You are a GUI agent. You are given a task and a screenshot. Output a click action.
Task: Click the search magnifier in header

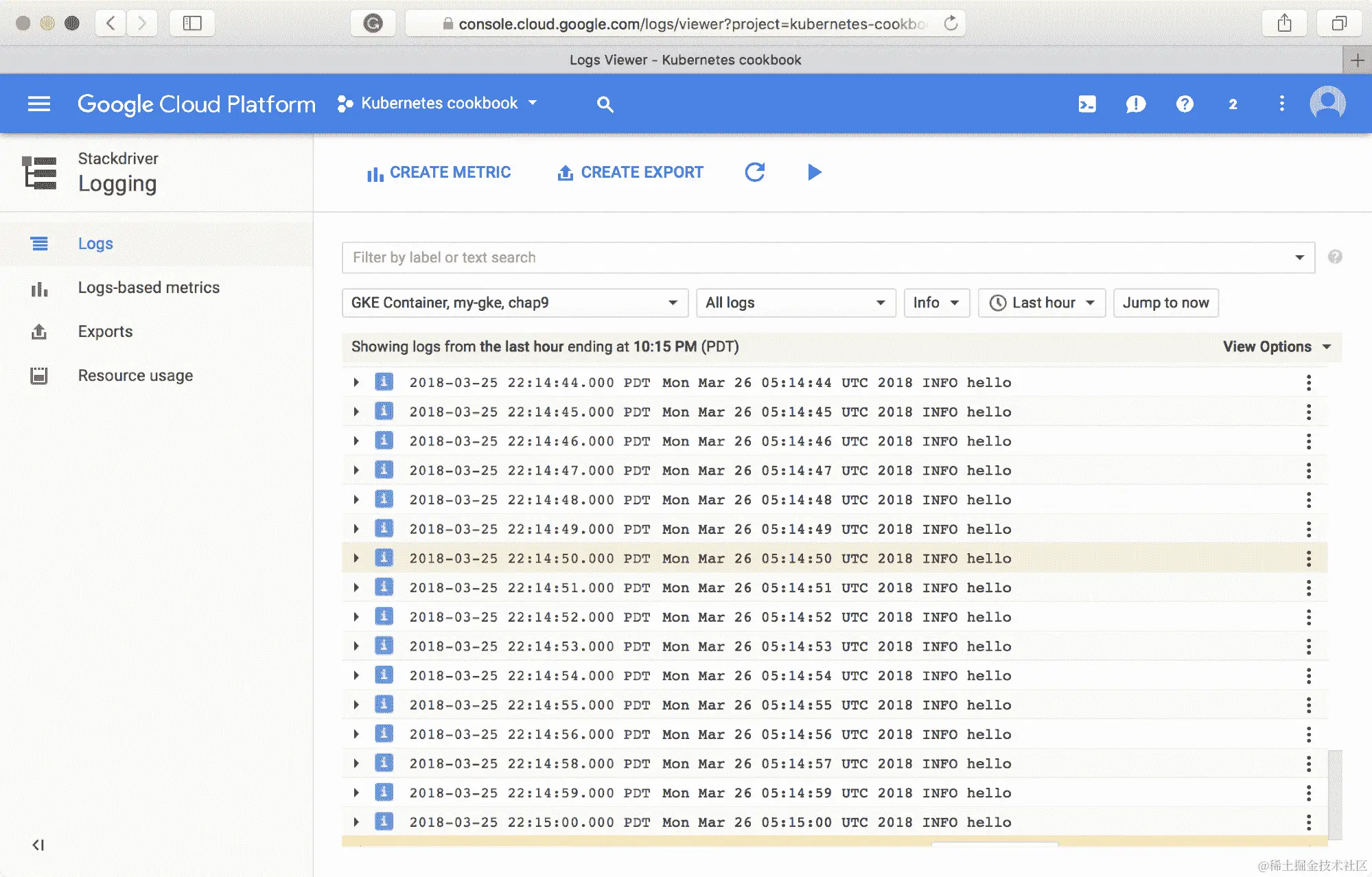605,104
